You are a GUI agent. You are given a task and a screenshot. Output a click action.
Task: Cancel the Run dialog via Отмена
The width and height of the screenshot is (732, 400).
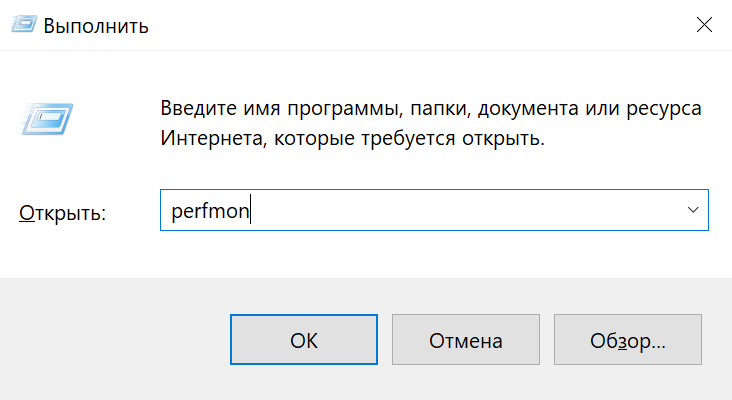click(x=466, y=341)
